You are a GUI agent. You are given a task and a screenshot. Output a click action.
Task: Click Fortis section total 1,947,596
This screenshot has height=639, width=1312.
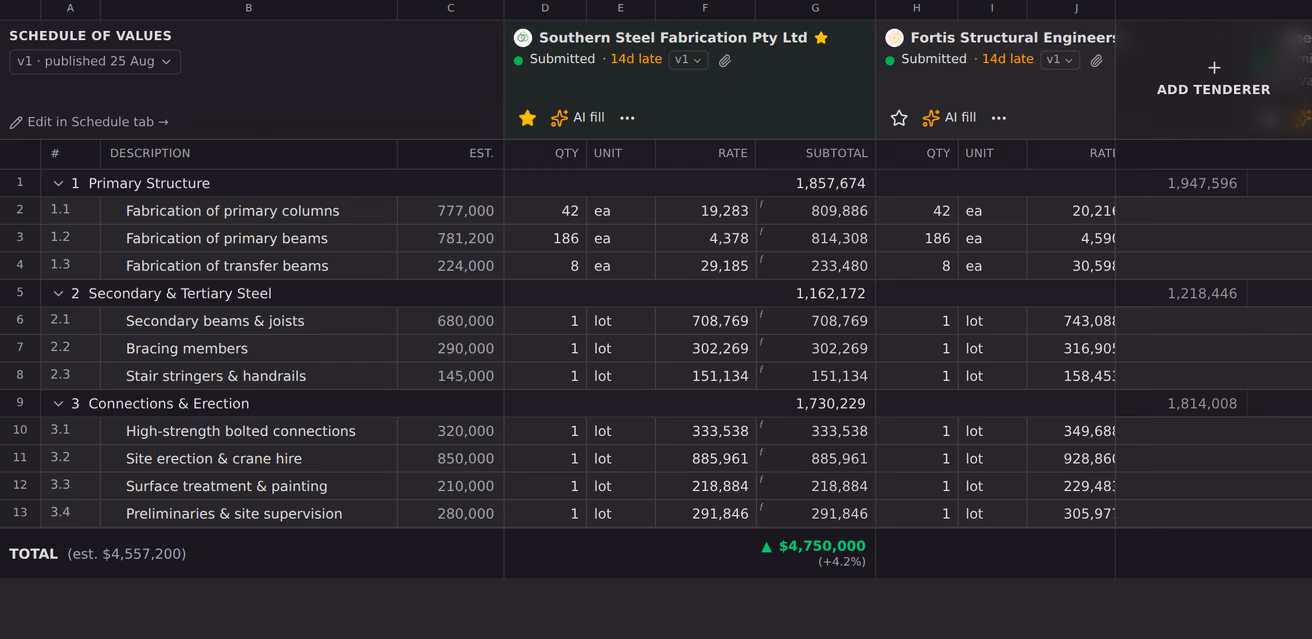tap(1202, 184)
